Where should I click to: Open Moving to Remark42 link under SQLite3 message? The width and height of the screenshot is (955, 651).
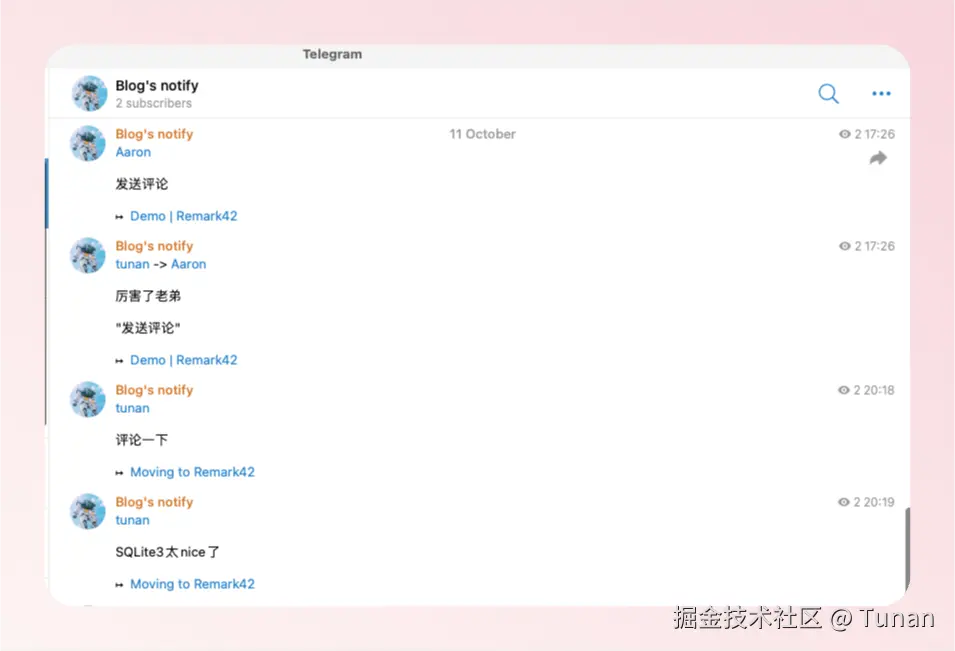click(x=192, y=584)
